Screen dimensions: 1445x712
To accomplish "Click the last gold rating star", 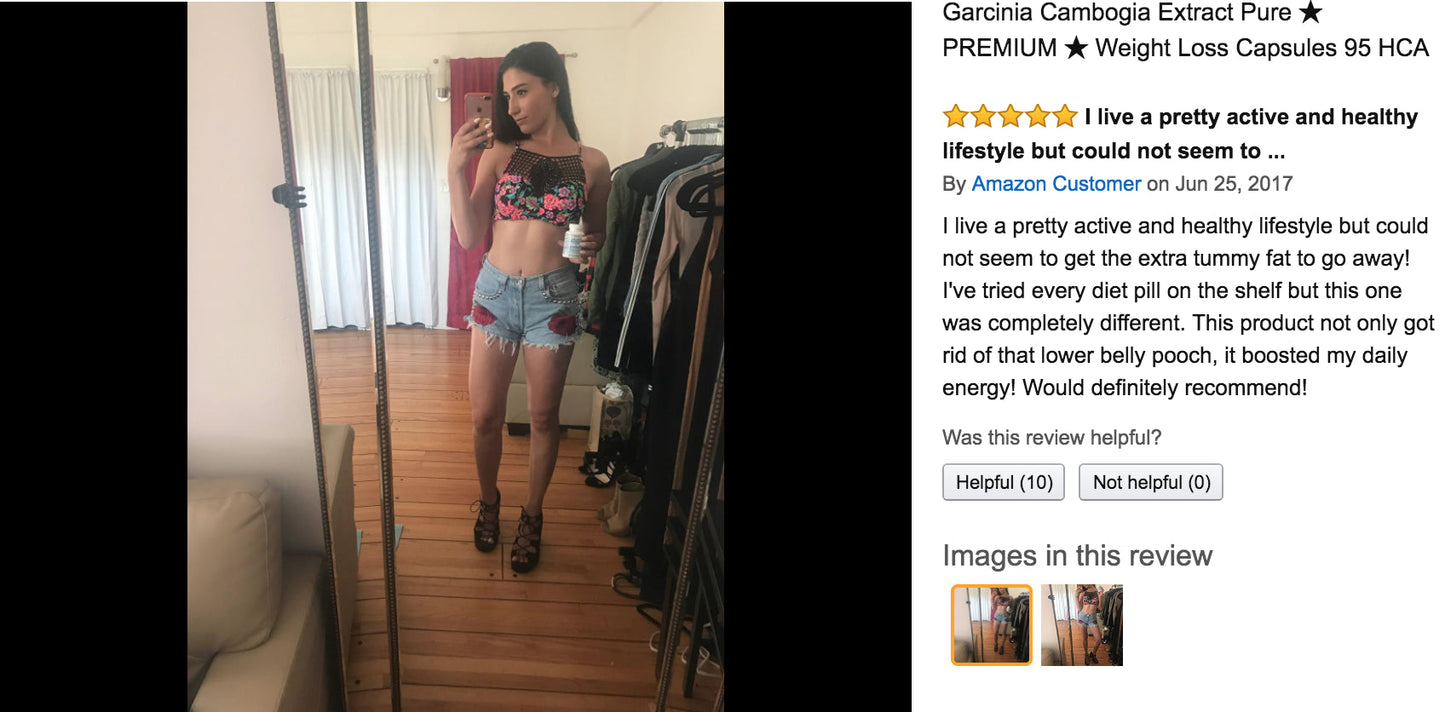I will click(1064, 117).
